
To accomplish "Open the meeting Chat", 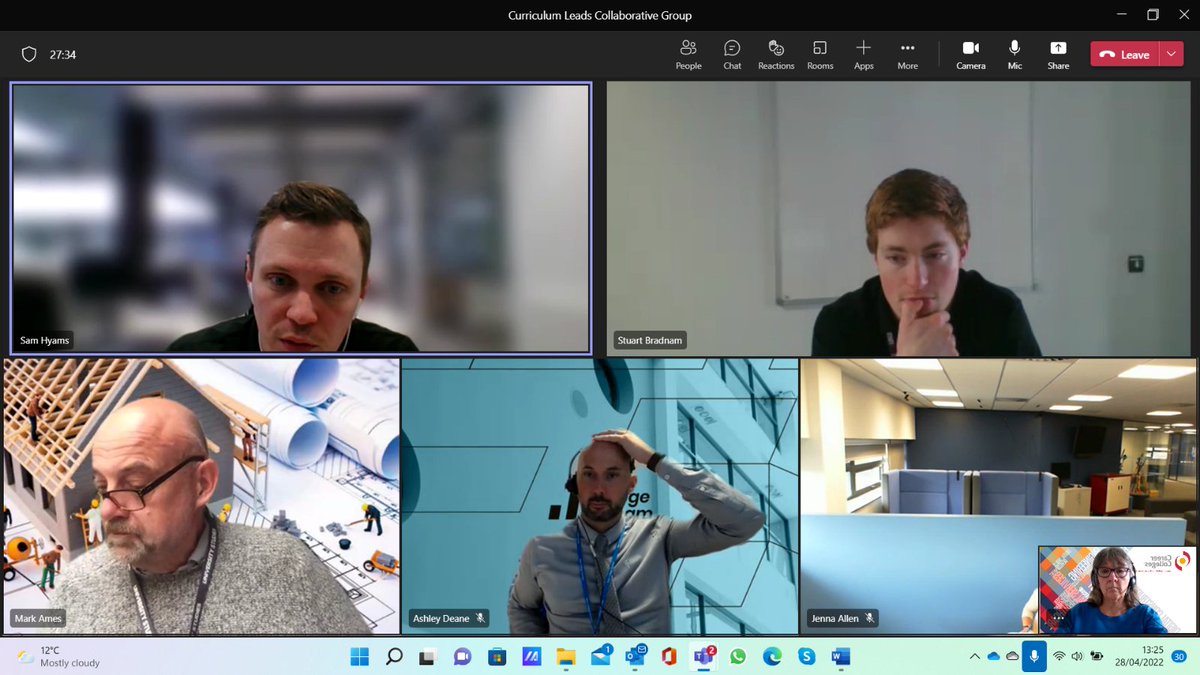I will pyautogui.click(x=732, y=54).
